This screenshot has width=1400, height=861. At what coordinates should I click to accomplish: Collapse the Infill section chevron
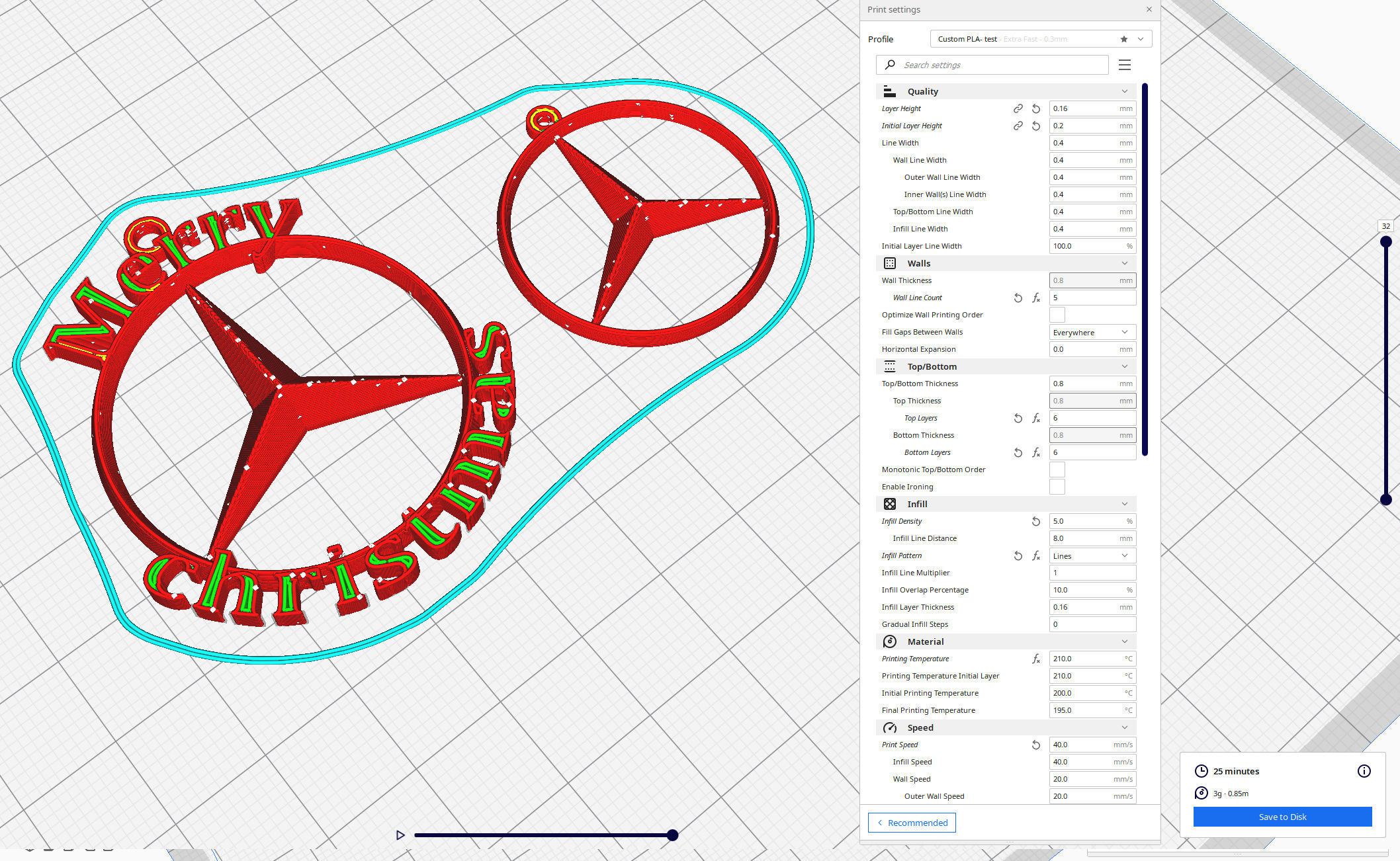tap(1124, 504)
